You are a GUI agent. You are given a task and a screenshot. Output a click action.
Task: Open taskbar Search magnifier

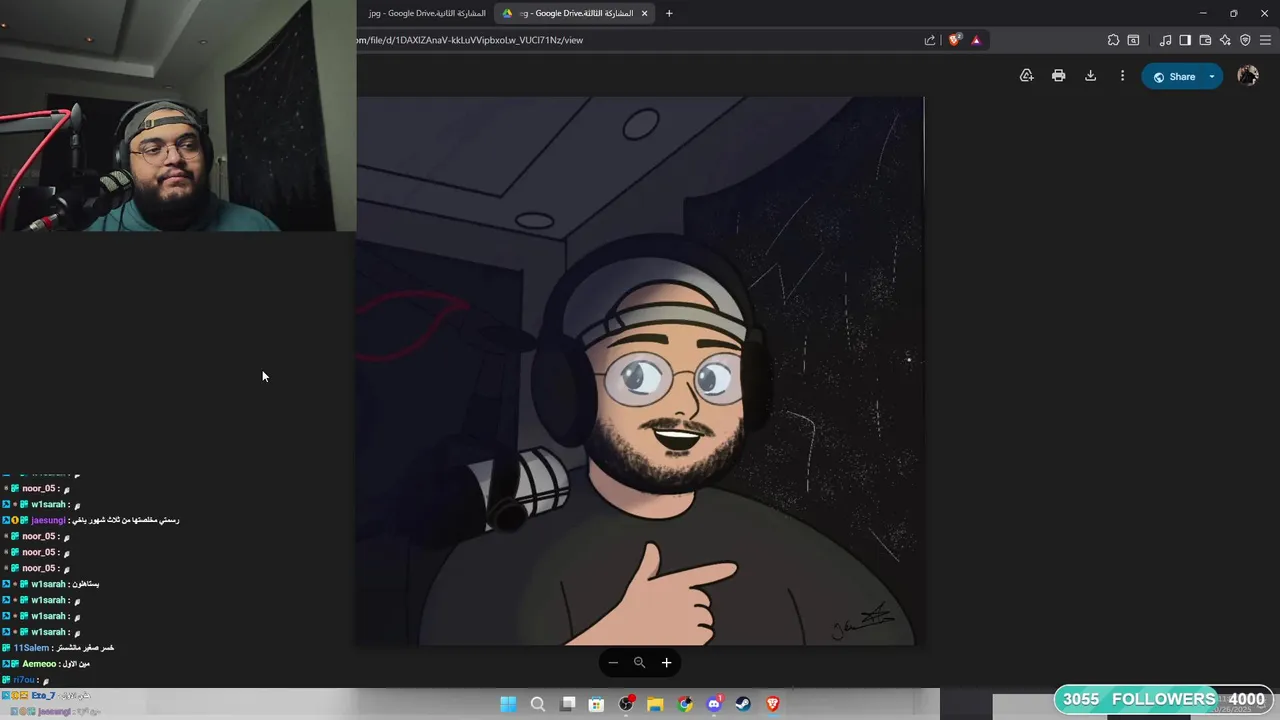537,704
